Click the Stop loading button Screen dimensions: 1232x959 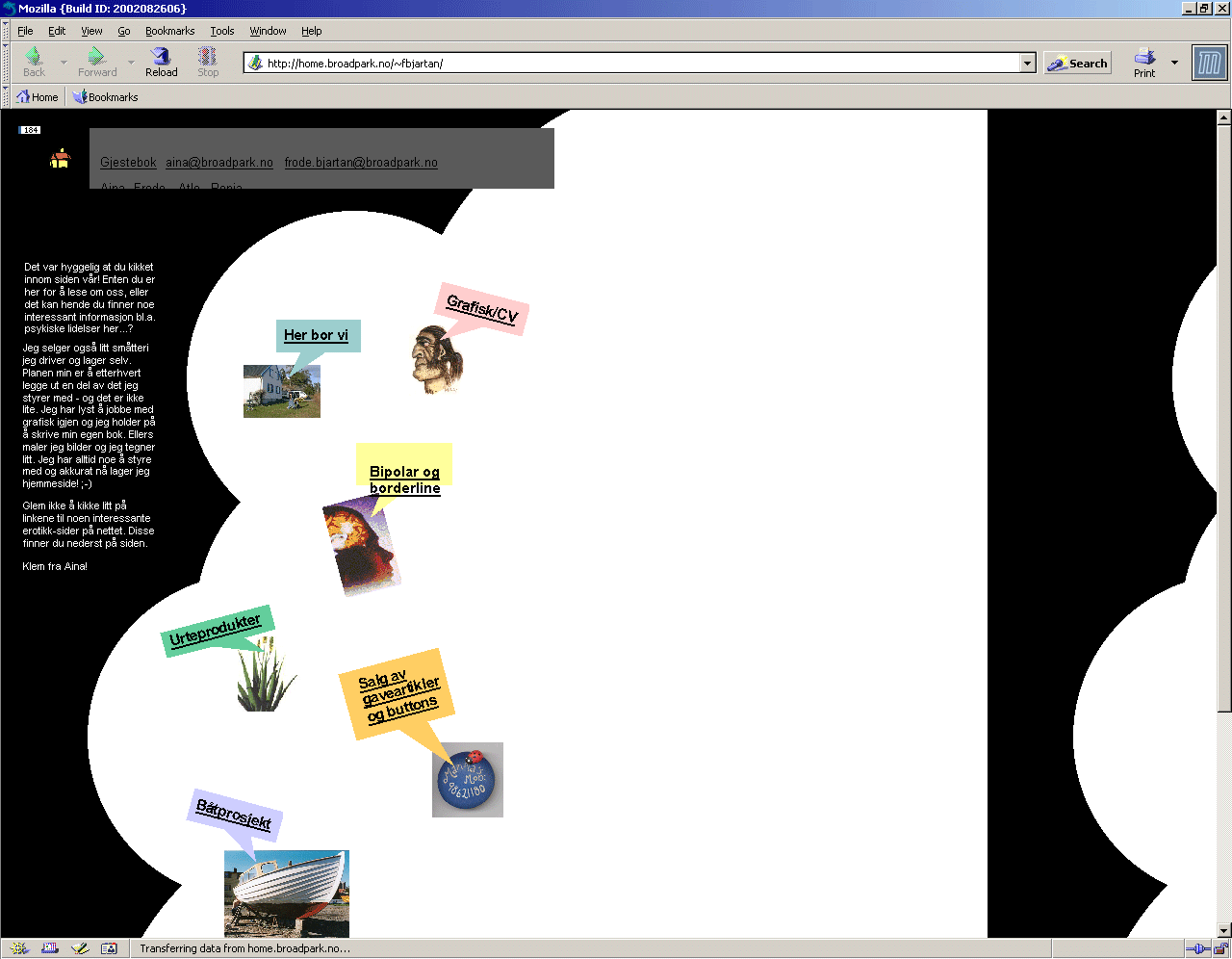(x=208, y=63)
